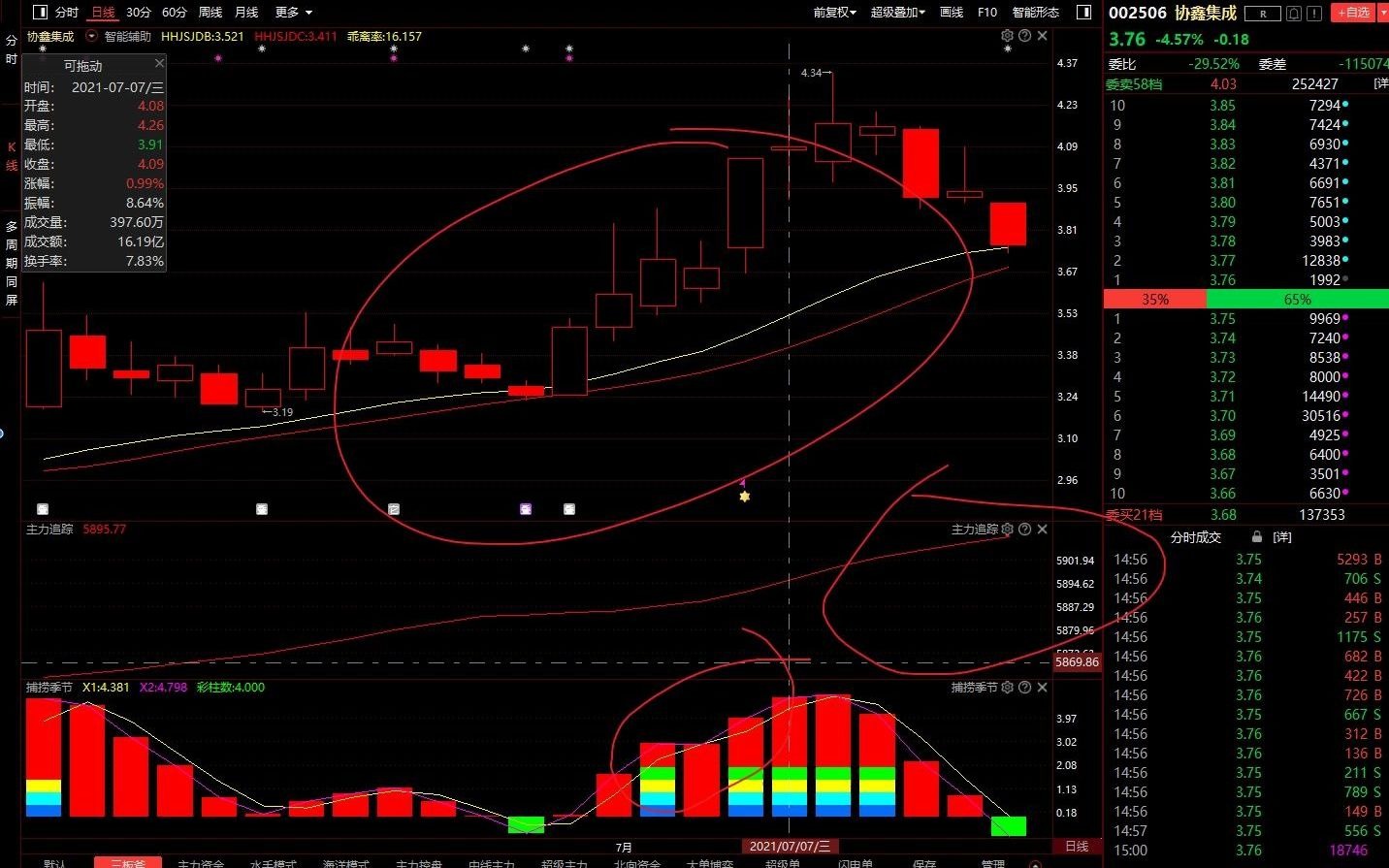Screen dimensions: 1389x868
Task: Select the 超级主力 template tab
Action: pyautogui.click(x=565, y=862)
